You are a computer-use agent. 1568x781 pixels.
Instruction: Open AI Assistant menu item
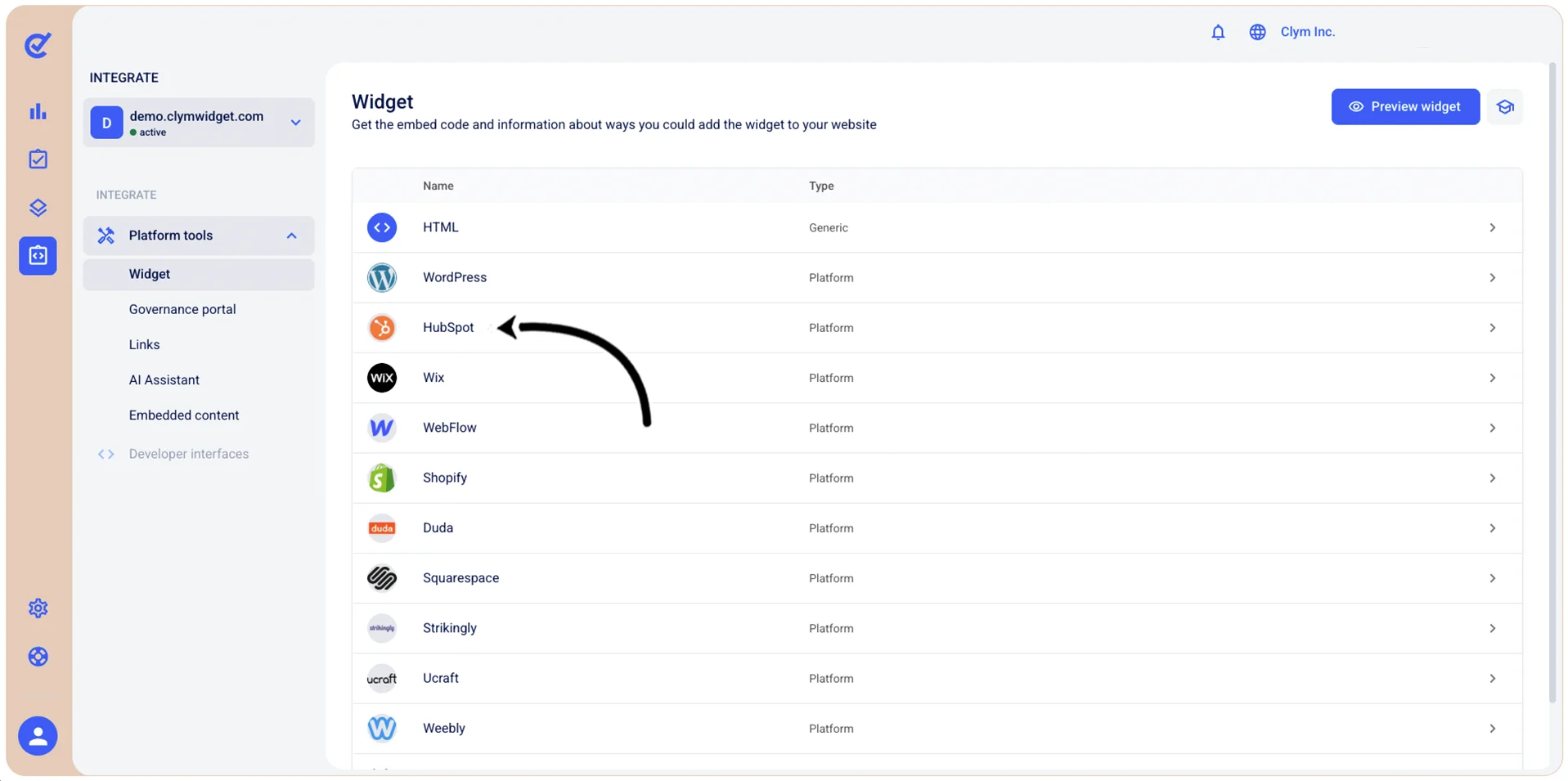pyautogui.click(x=164, y=379)
